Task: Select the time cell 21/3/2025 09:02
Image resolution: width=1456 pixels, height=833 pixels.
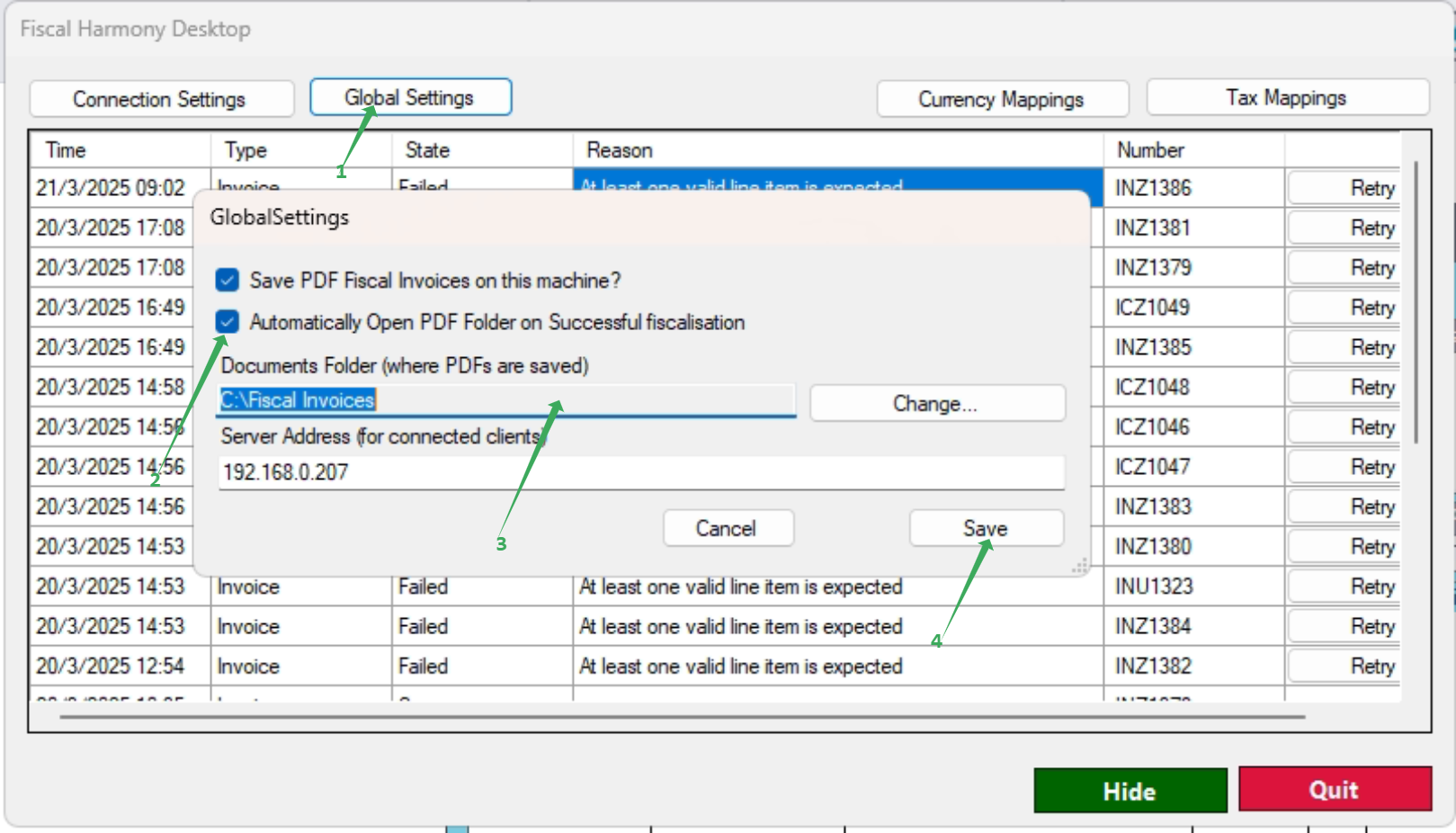Action: point(121,188)
